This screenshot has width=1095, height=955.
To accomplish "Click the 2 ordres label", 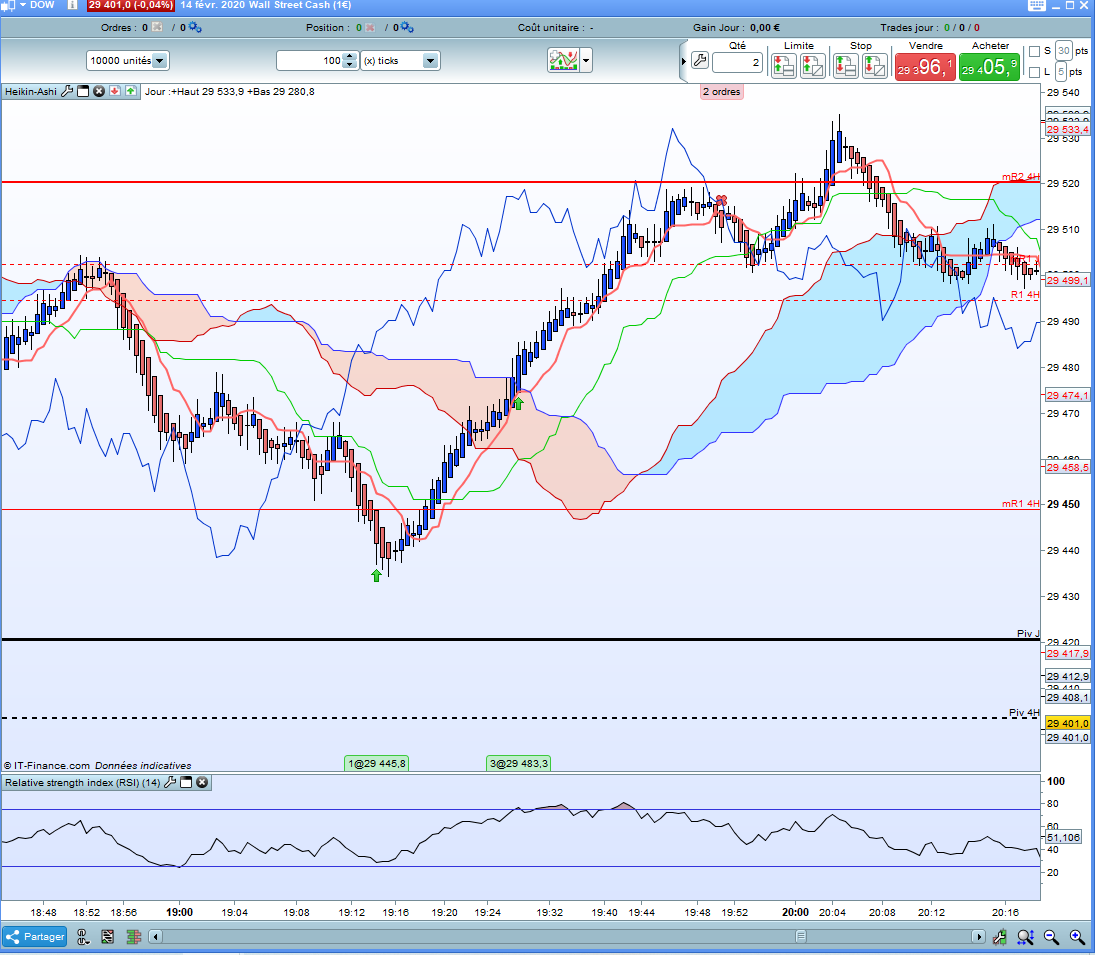I will [721, 91].
